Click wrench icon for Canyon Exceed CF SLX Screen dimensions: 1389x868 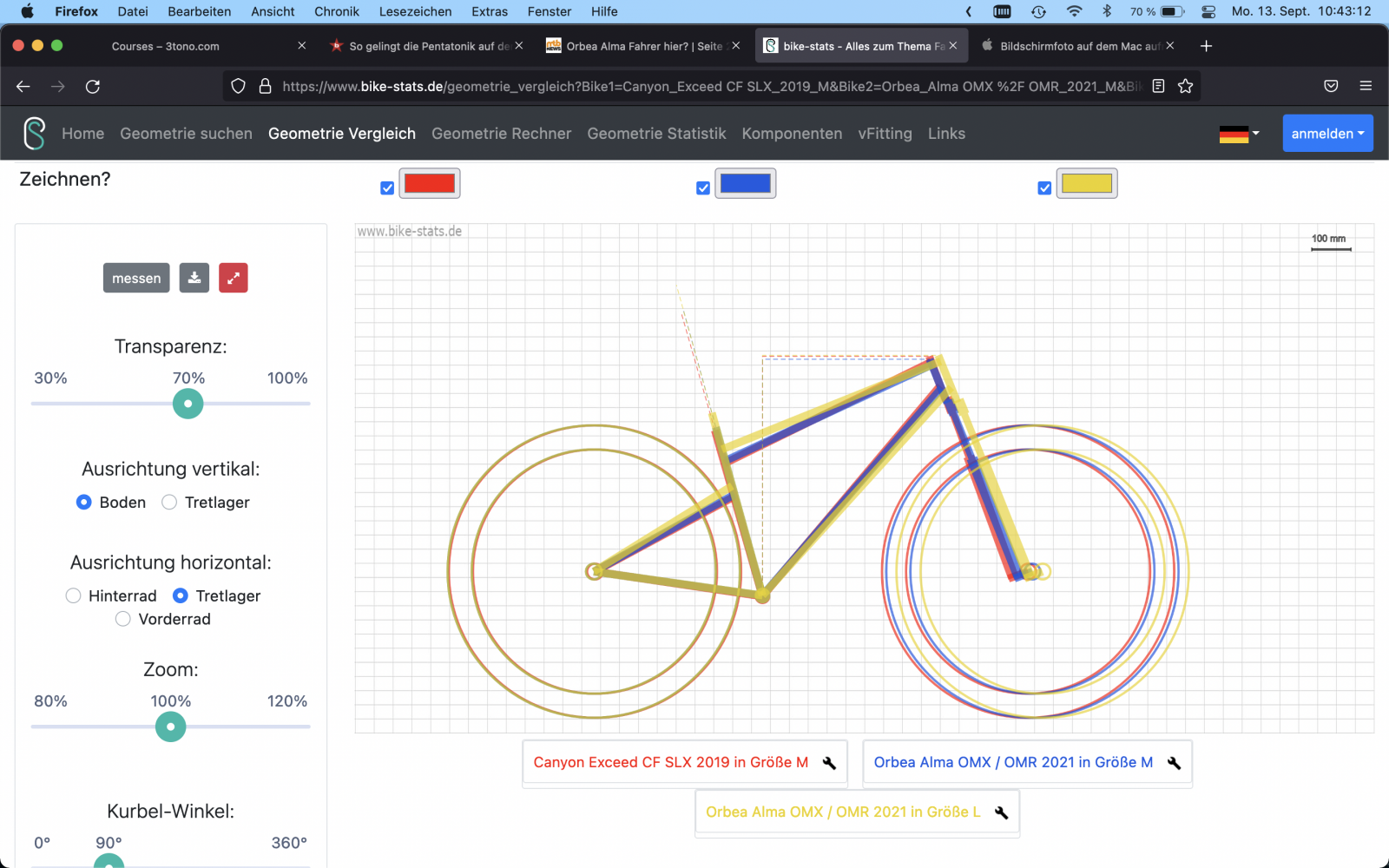829,763
